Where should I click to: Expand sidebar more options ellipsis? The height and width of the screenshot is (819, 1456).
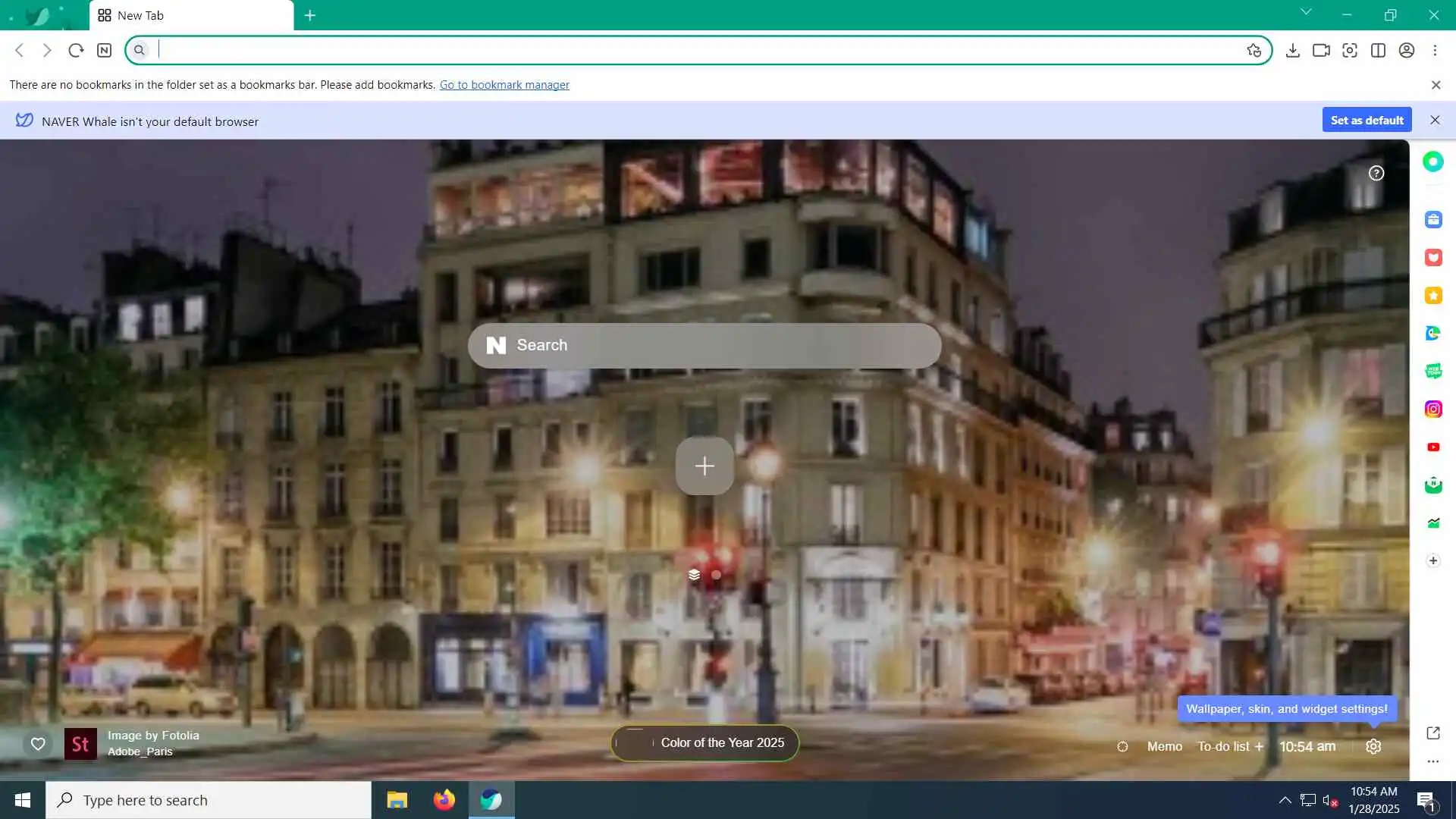(1432, 761)
